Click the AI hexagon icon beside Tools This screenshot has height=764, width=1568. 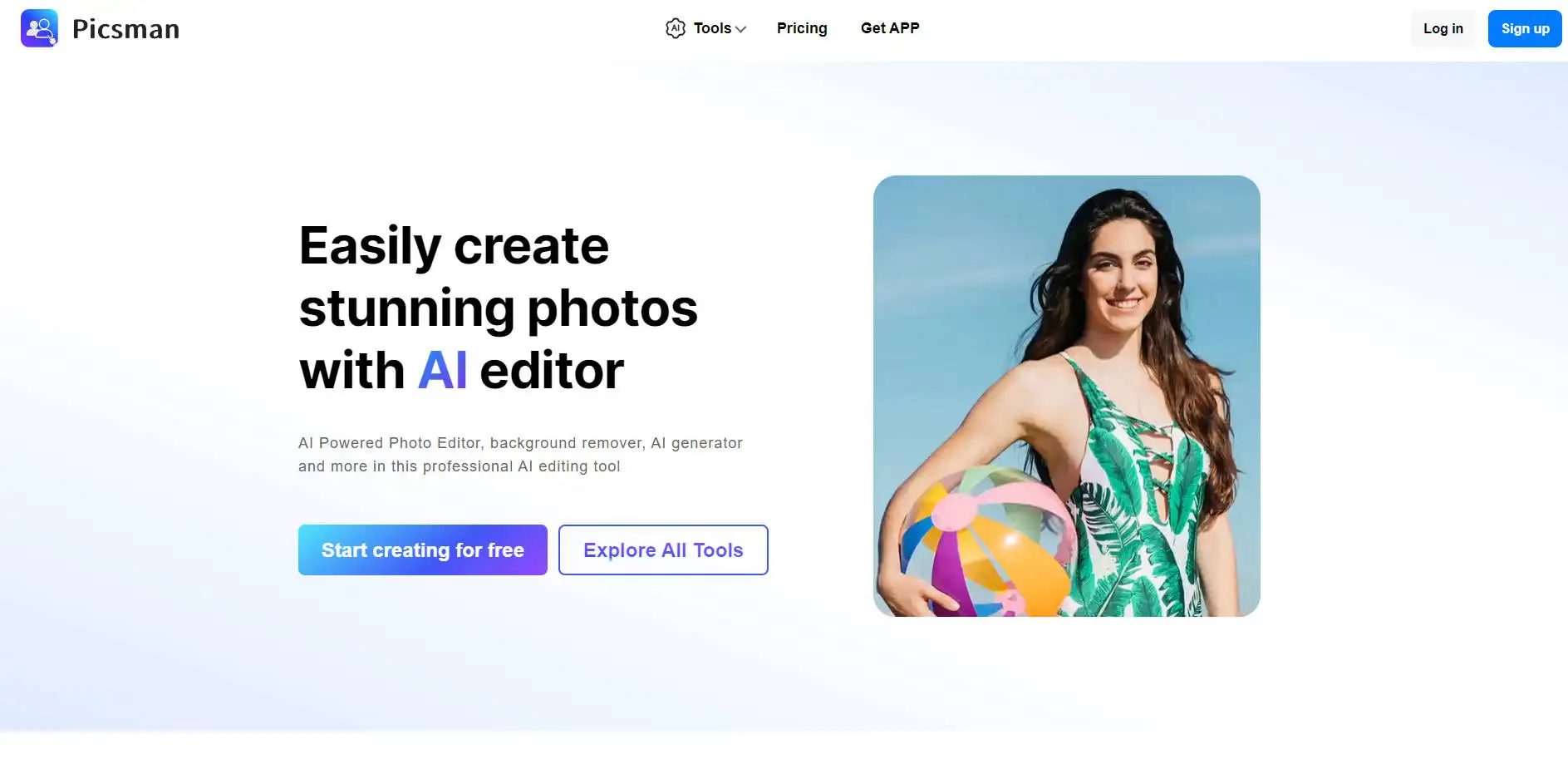click(x=676, y=28)
